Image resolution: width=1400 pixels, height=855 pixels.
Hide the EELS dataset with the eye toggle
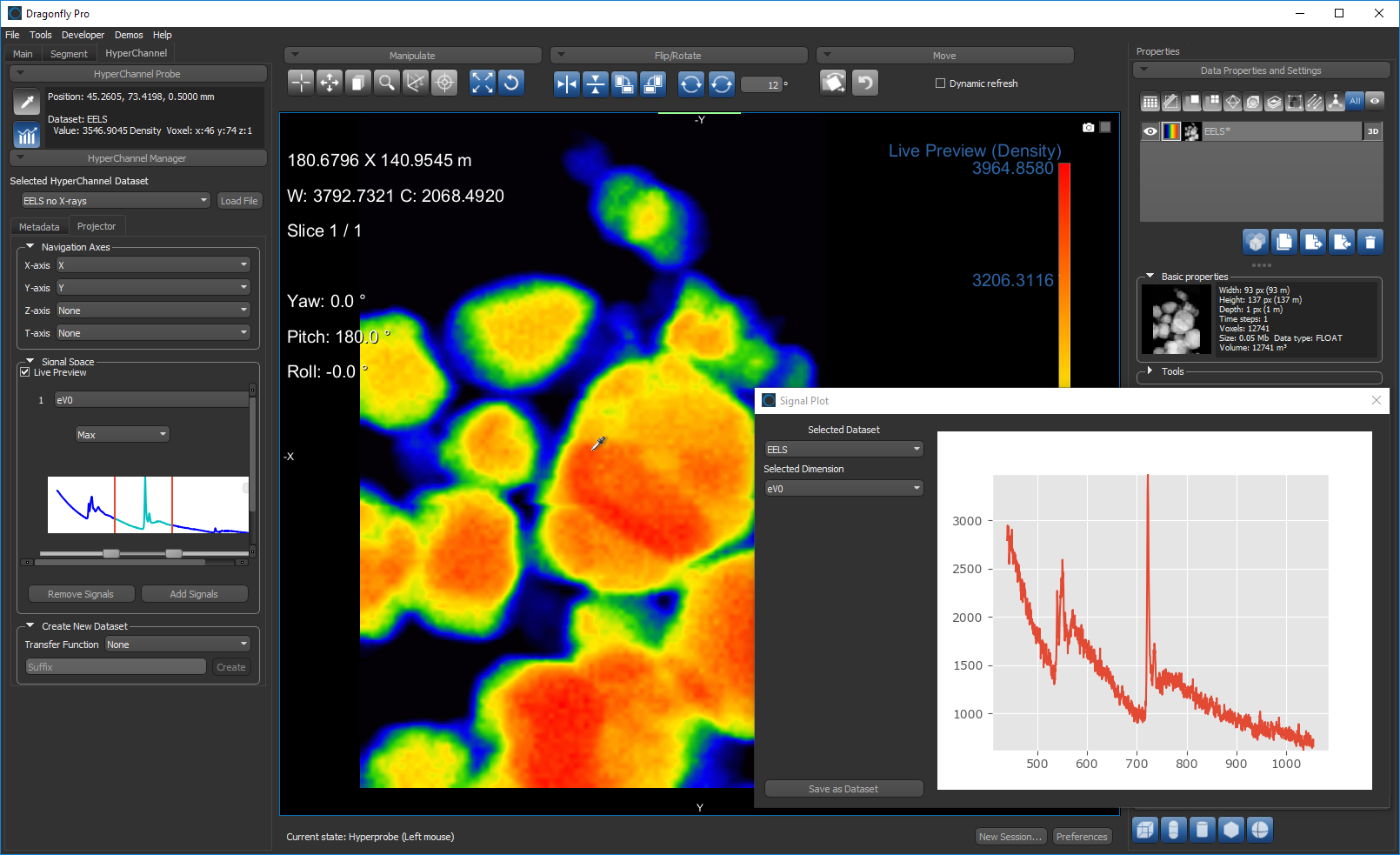tap(1150, 130)
